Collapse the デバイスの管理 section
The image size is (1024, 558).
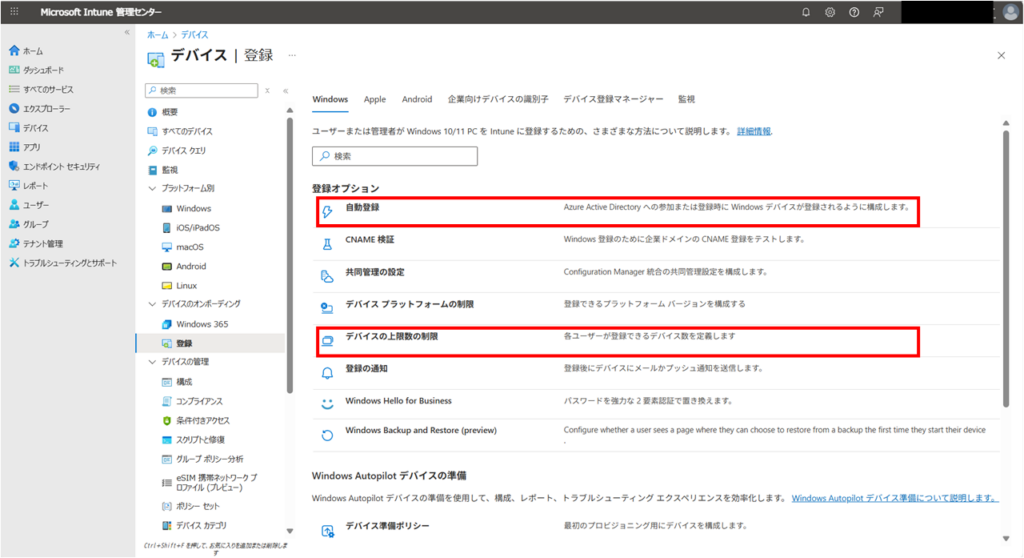tap(152, 361)
